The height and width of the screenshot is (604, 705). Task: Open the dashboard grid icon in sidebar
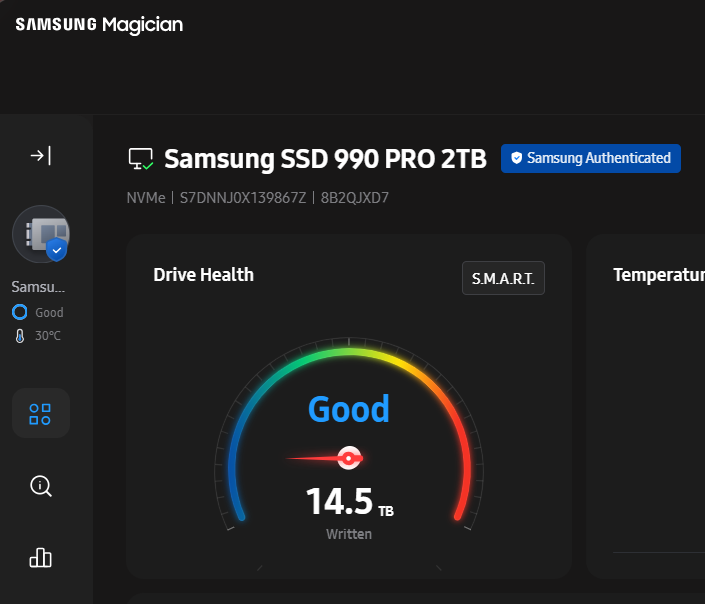click(x=40, y=413)
